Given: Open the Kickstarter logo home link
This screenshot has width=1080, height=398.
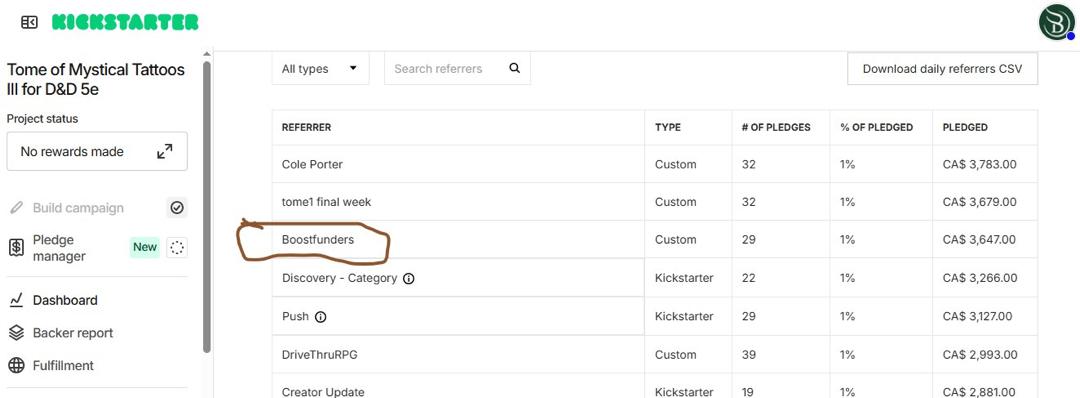Looking at the screenshot, I should pos(125,23).
